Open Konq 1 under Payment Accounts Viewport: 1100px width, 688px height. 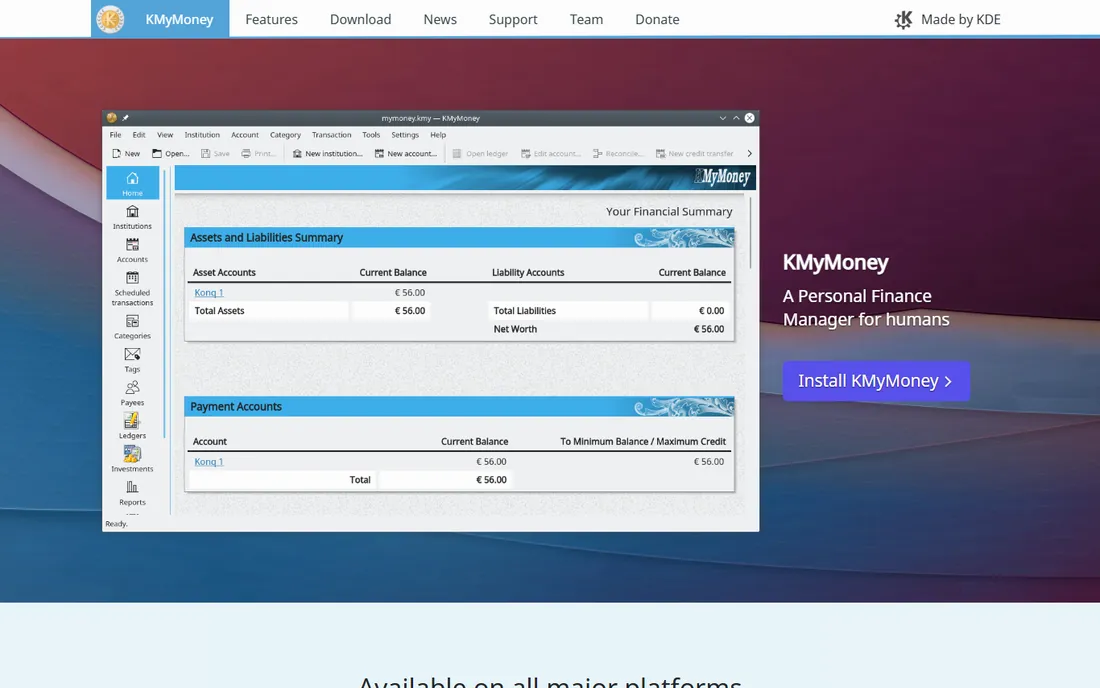pyautogui.click(x=208, y=461)
